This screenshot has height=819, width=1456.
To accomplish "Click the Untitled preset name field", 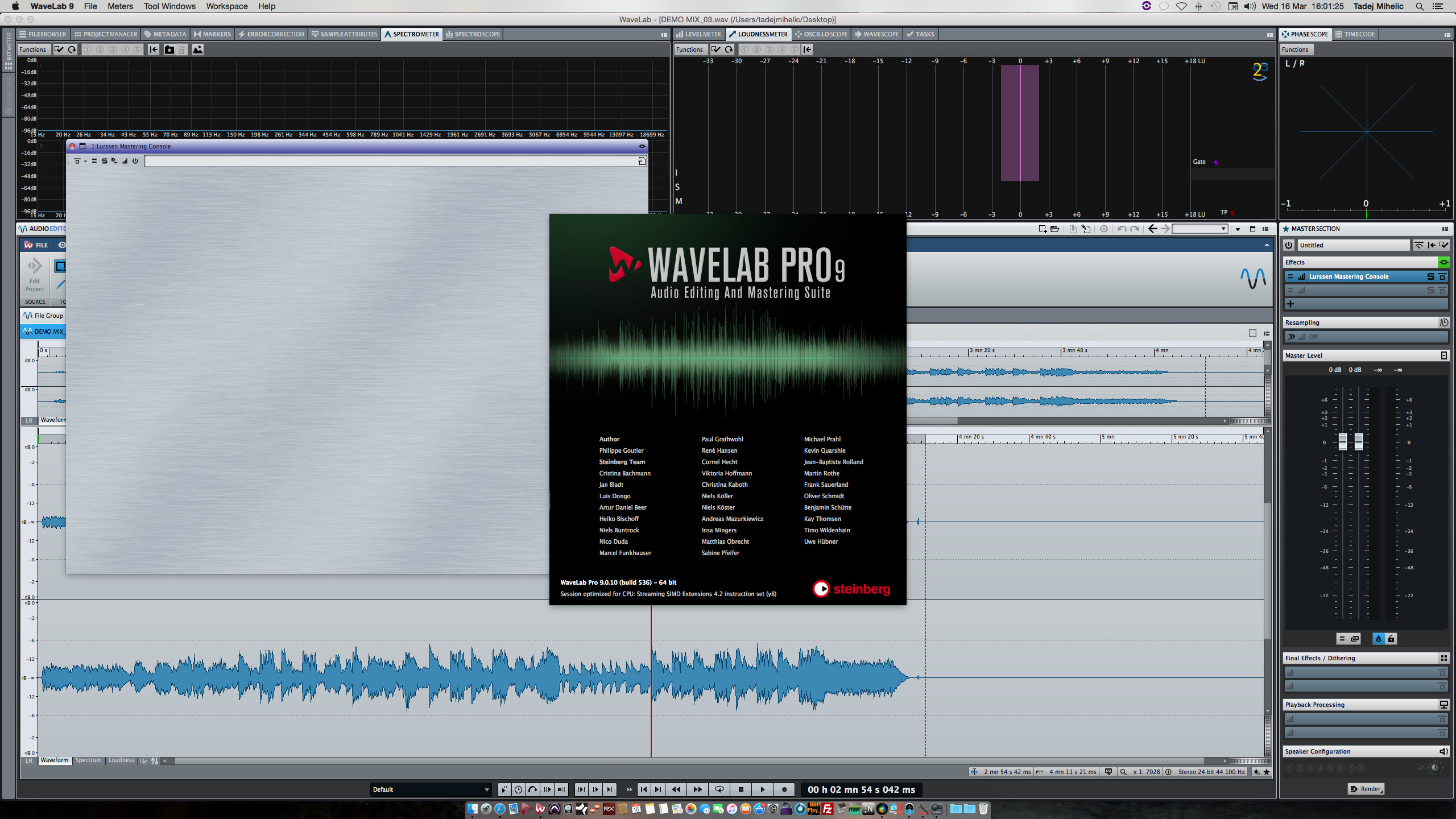I will click(x=1352, y=245).
